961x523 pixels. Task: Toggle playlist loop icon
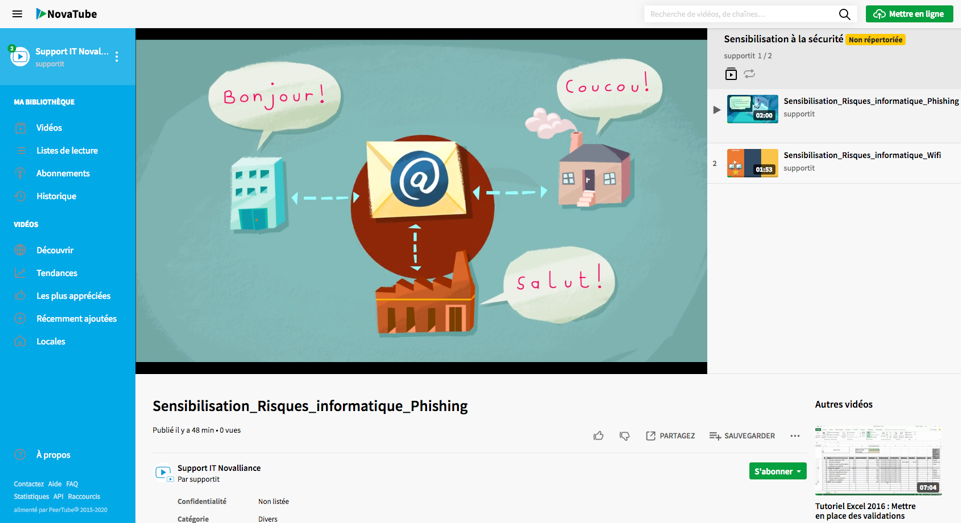(749, 74)
